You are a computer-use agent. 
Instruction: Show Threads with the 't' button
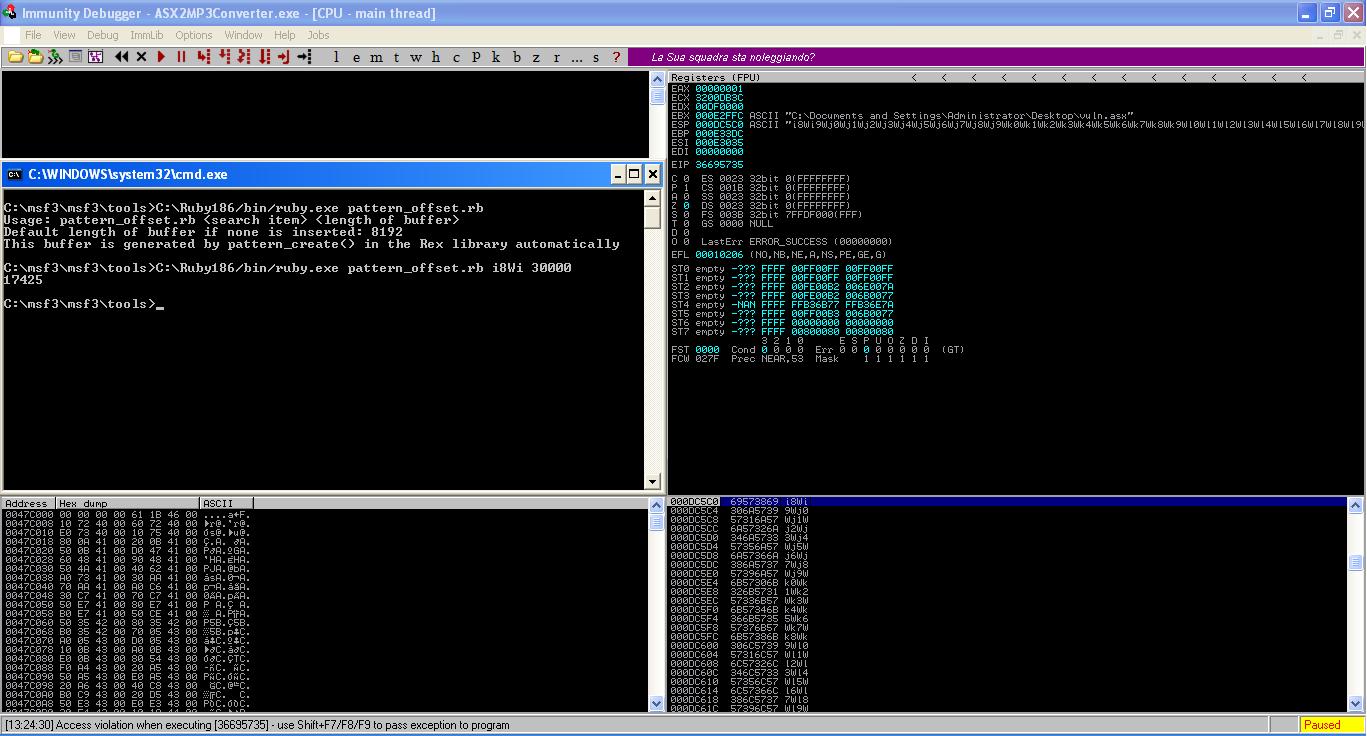[x=395, y=57]
